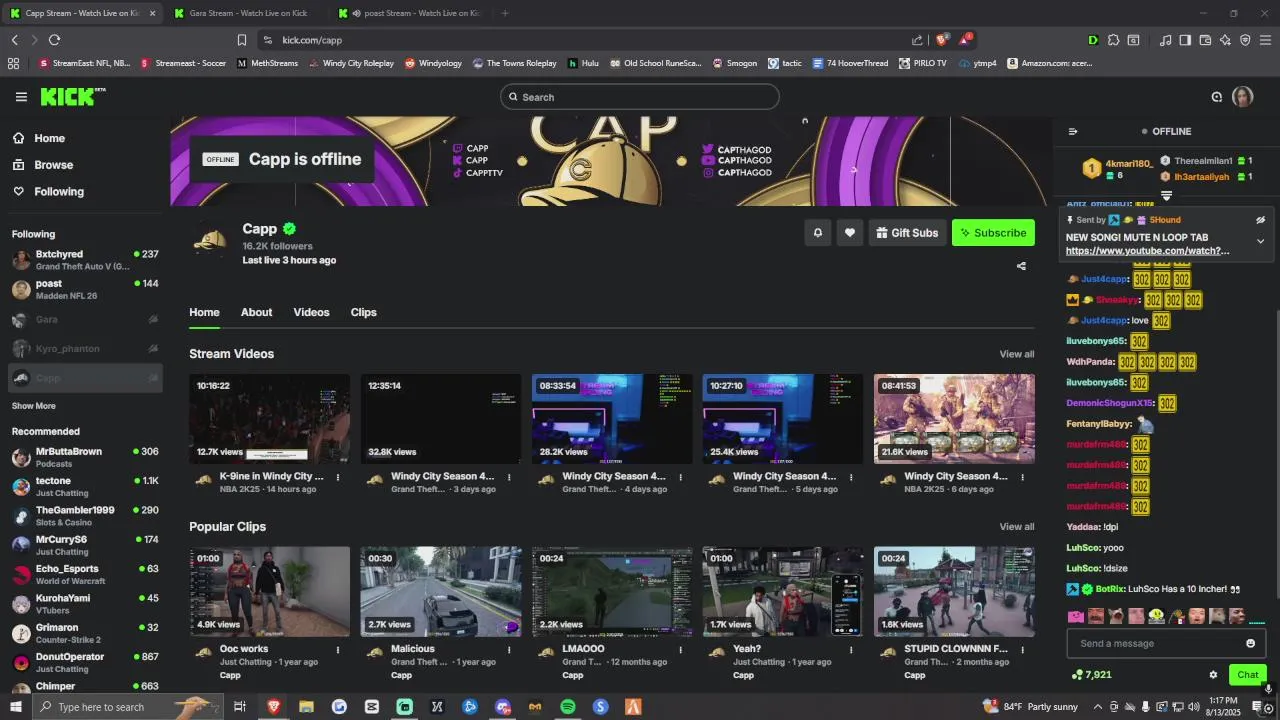Click the Kick search field

tap(640, 97)
